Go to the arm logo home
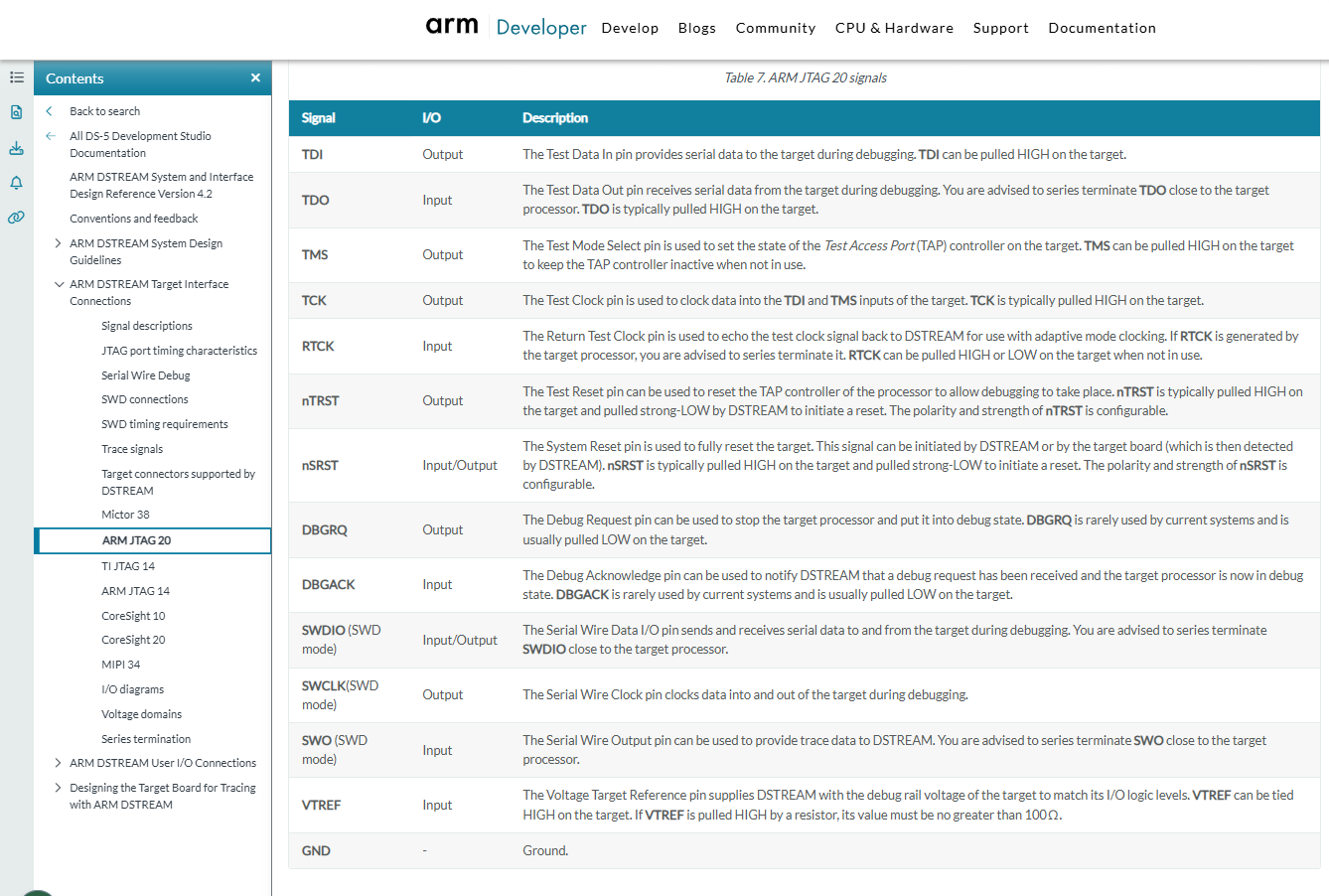The width and height of the screenshot is (1329, 896). click(x=452, y=26)
